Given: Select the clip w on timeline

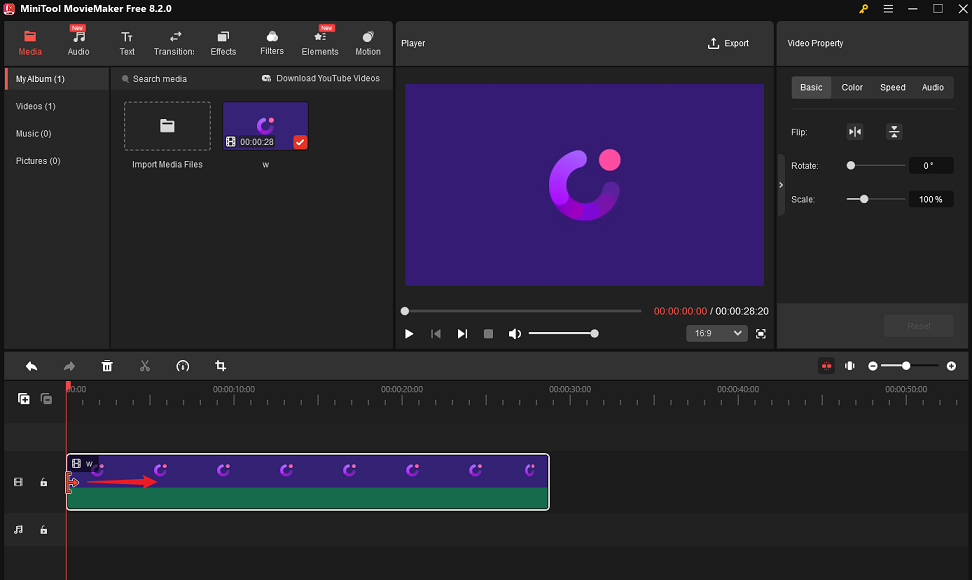Looking at the screenshot, I should tap(307, 482).
